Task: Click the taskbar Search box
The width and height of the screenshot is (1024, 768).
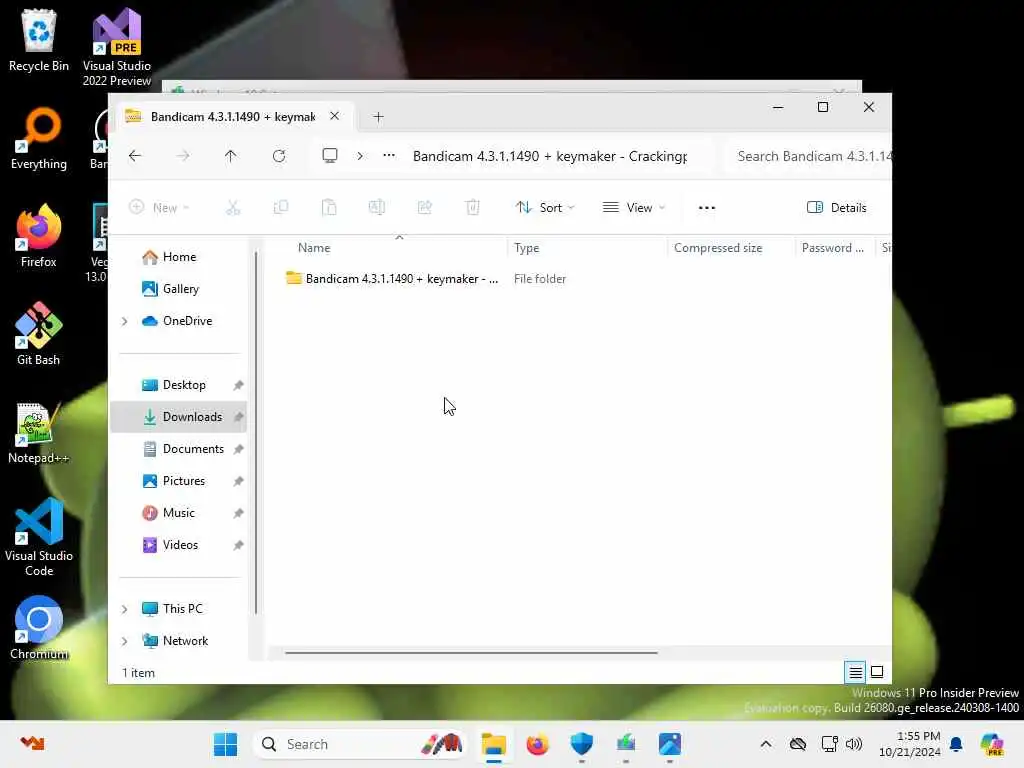Action: point(359,744)
